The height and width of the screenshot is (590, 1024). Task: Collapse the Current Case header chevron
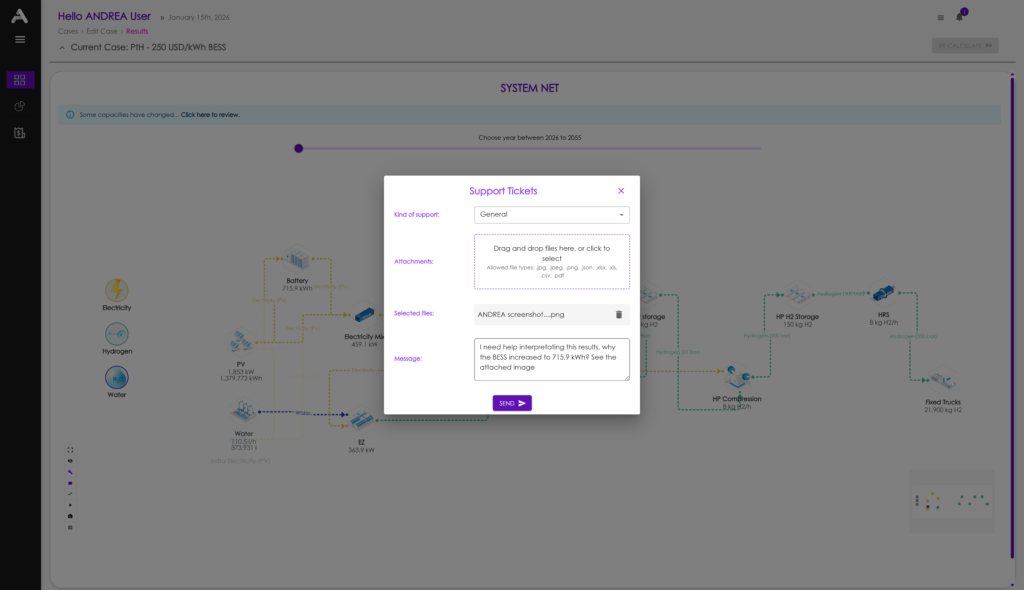[62, 47]
